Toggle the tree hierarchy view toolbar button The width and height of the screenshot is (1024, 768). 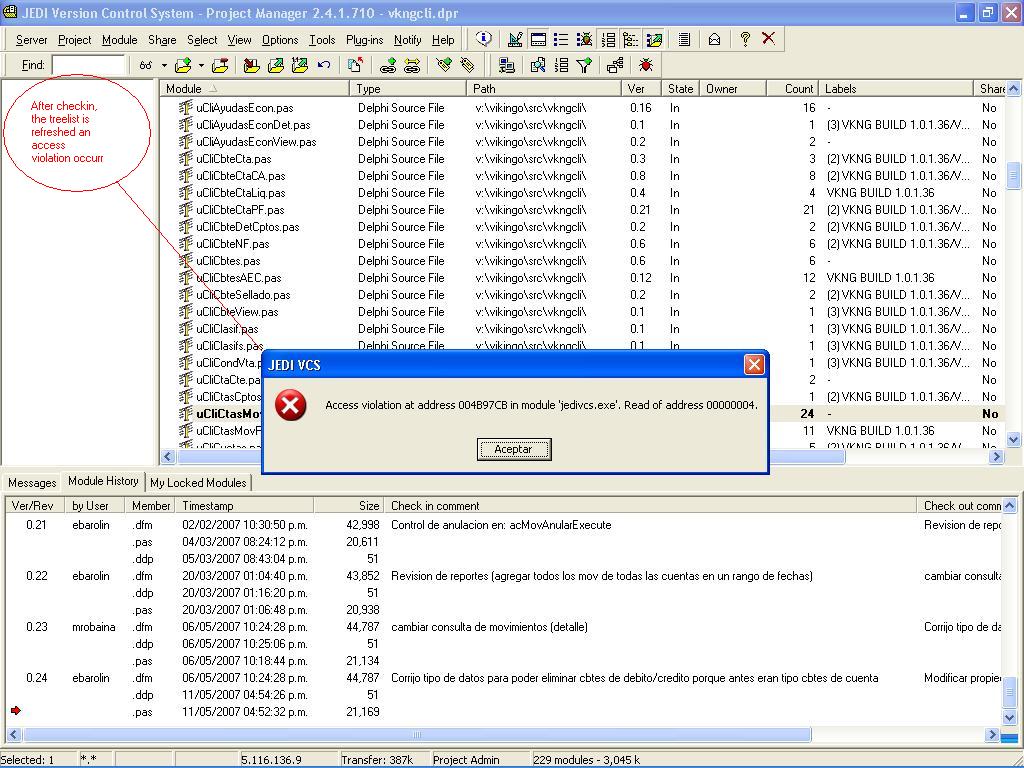click(x=631, y=39)
